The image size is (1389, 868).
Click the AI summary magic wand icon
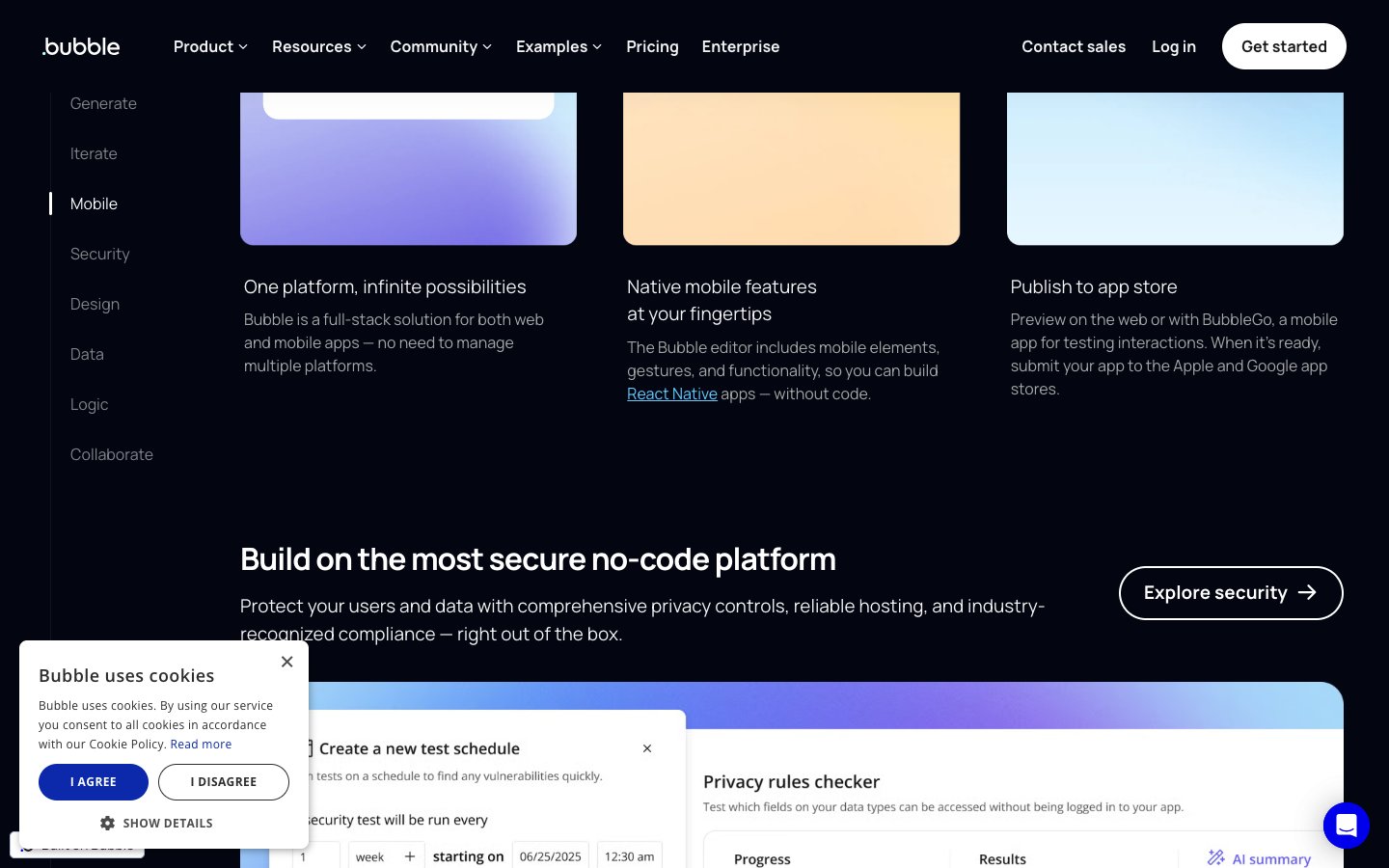click(1215, 857)
